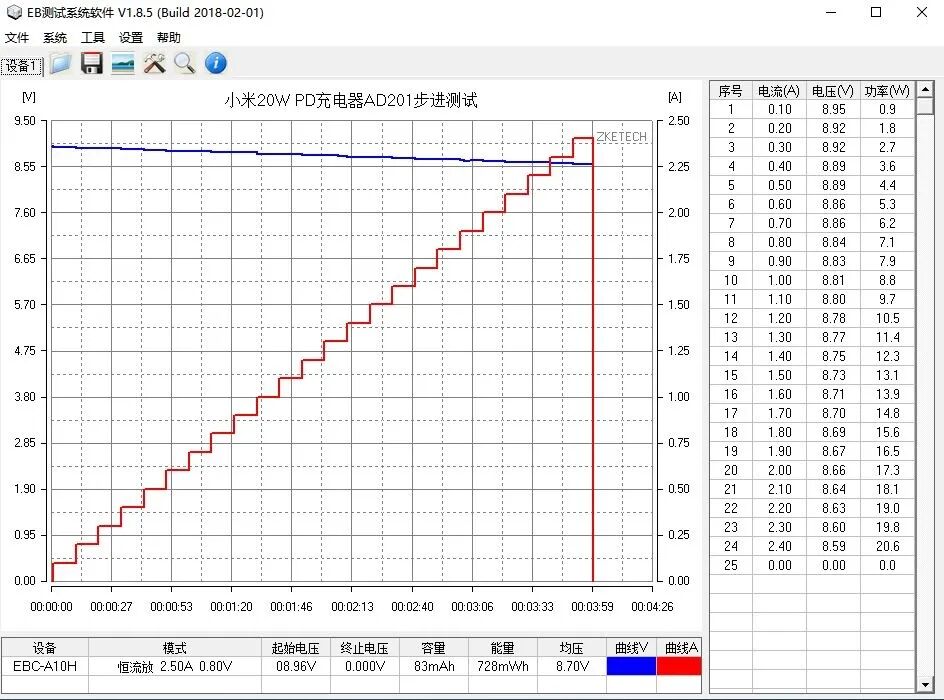944x700 pixels.
Task: Click the table scrollbar thumb
Action: click(x=925, y=106)
